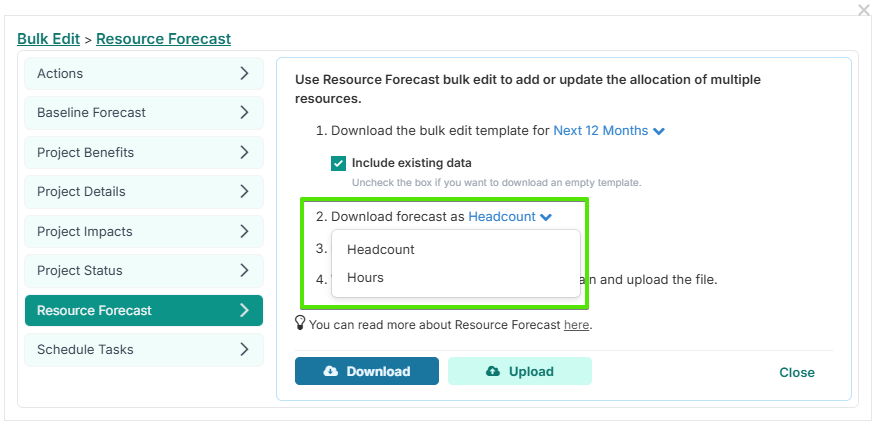Uncheck Include existing data checkbox

[339, 163]
